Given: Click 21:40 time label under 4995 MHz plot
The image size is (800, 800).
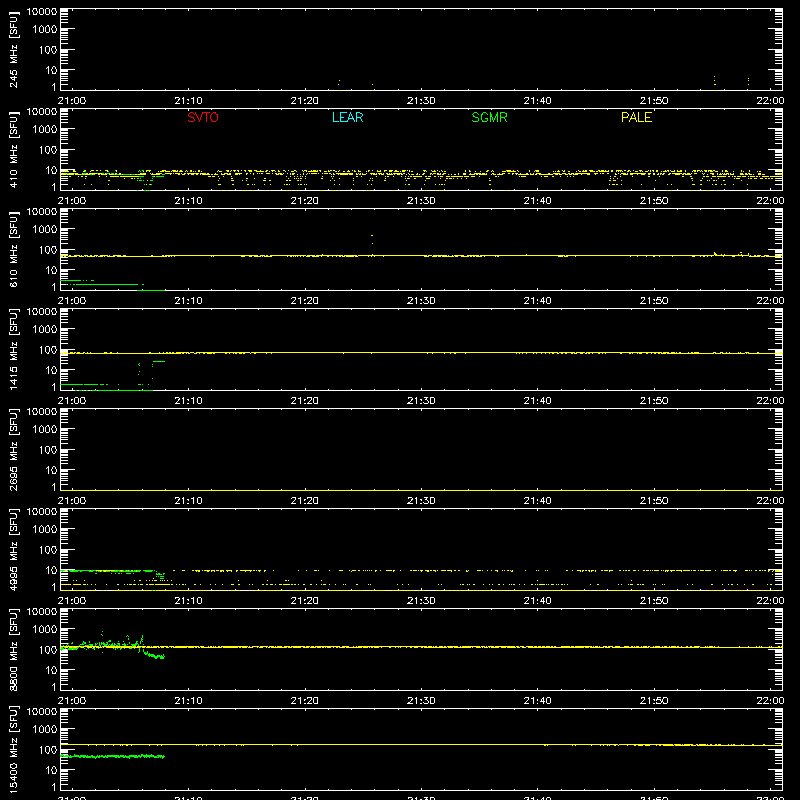Looking at the screenshot, I should coord(537,601).
